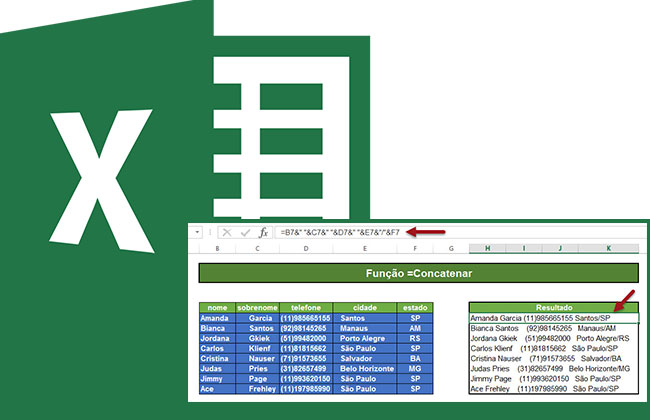
Task: Open Insert Function with the fx icon
Action: click(263, 233)
